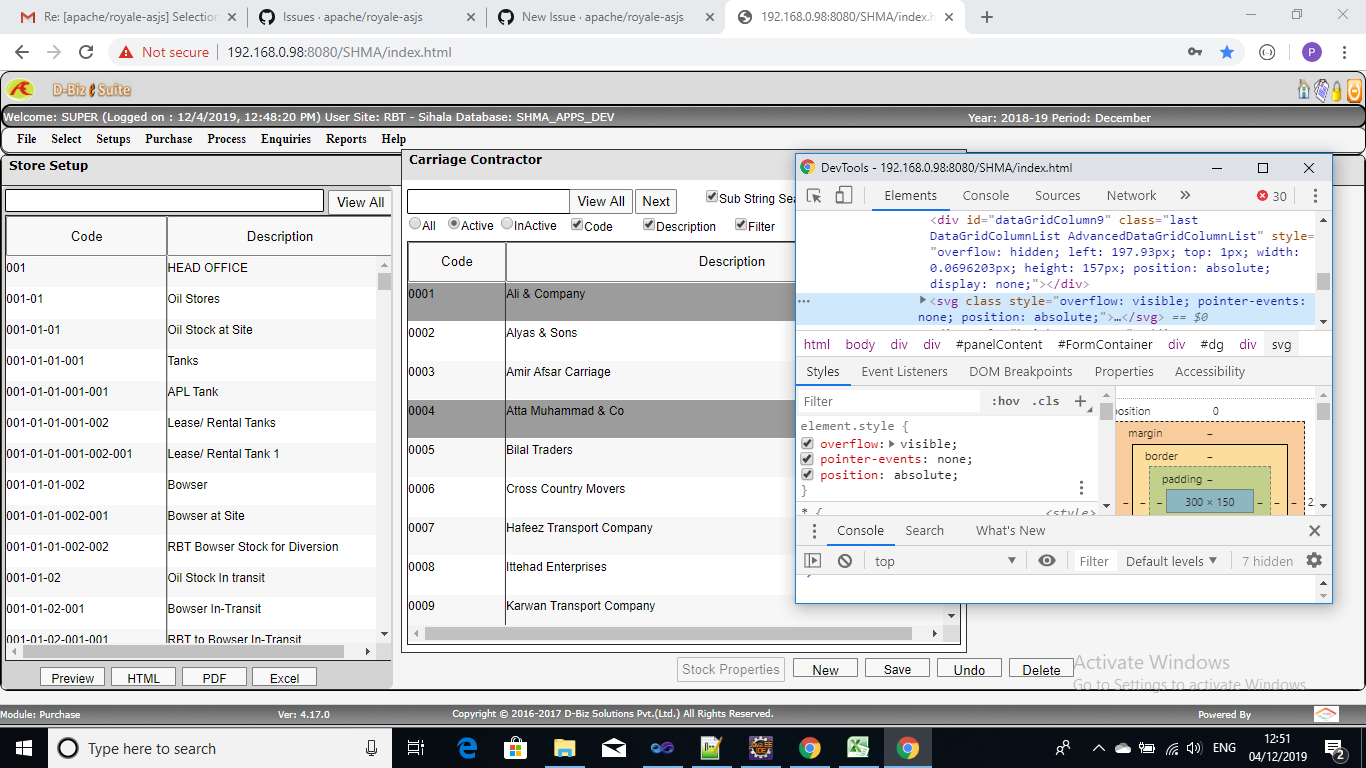Create a live expression with eye icon
The width and height of the screenshot is (1366, 768).
pyautogui.click(x=1047, y=561)
